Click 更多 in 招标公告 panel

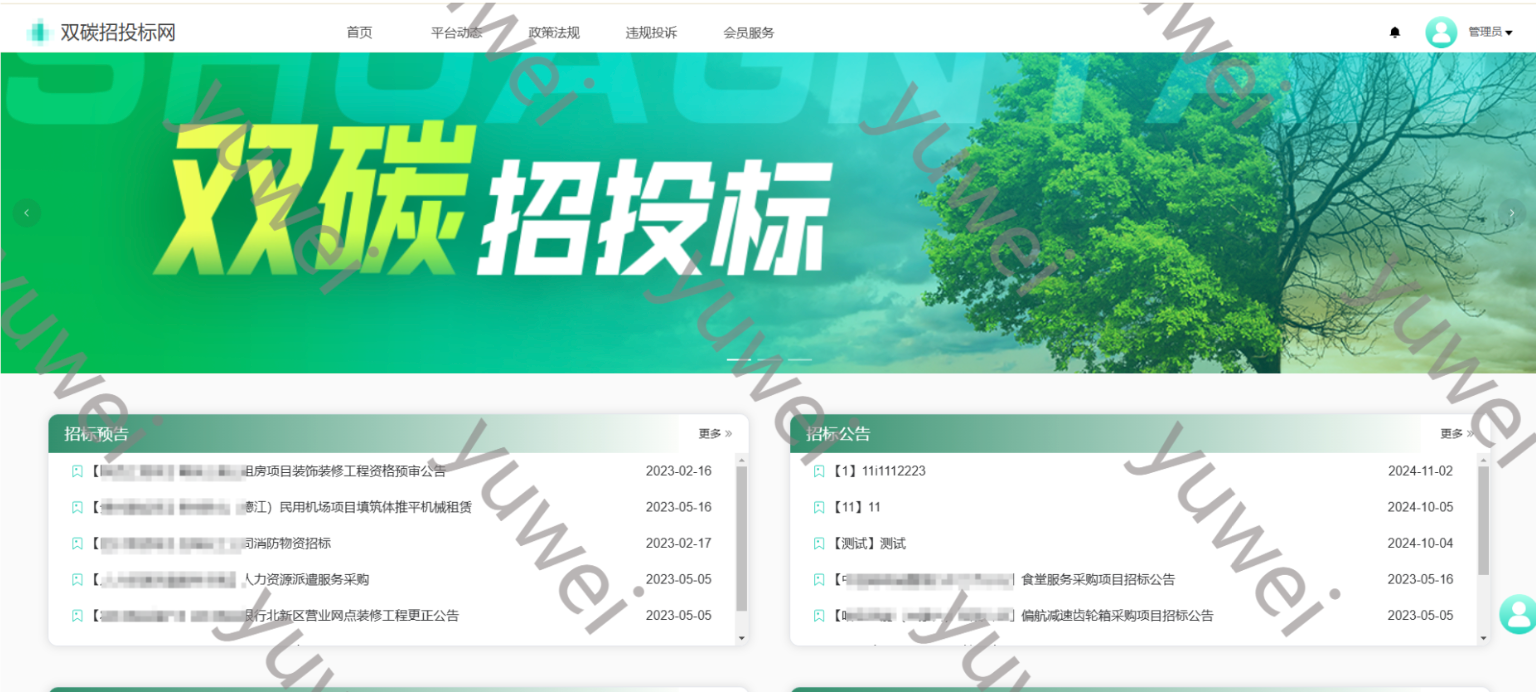click(x=1457, y=434)
